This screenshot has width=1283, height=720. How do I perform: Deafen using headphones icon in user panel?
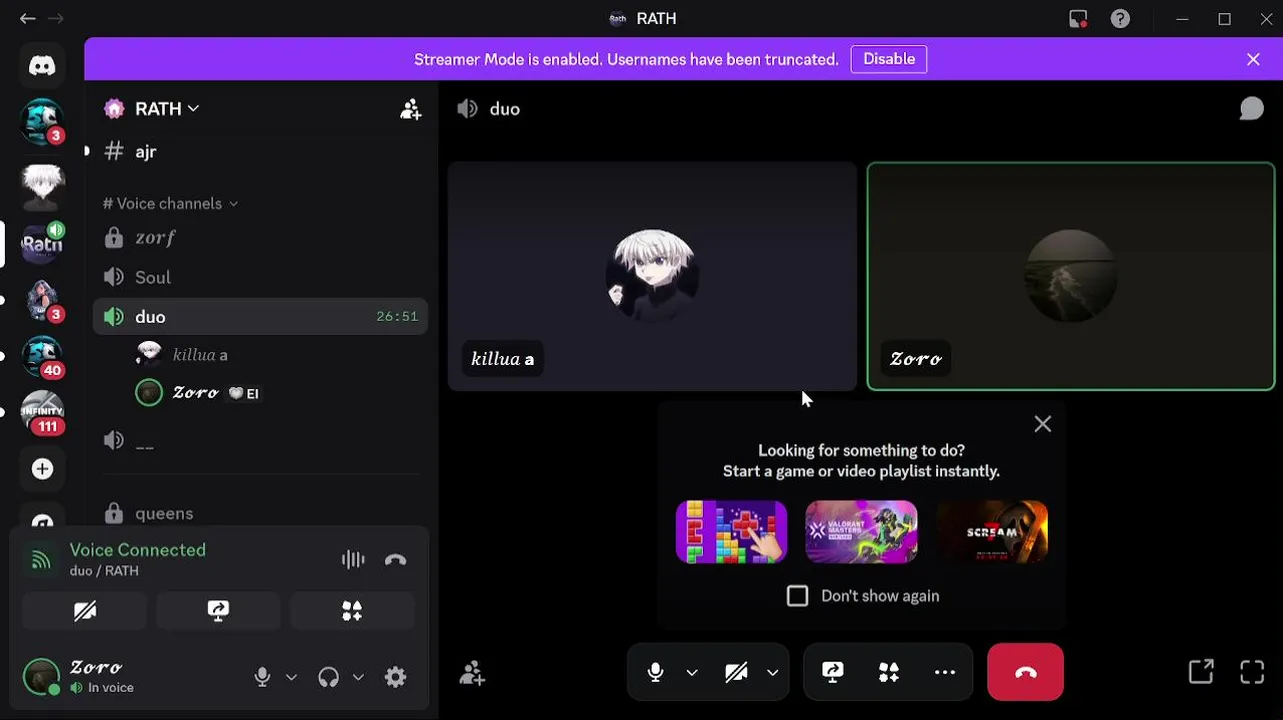pos(328,677)
